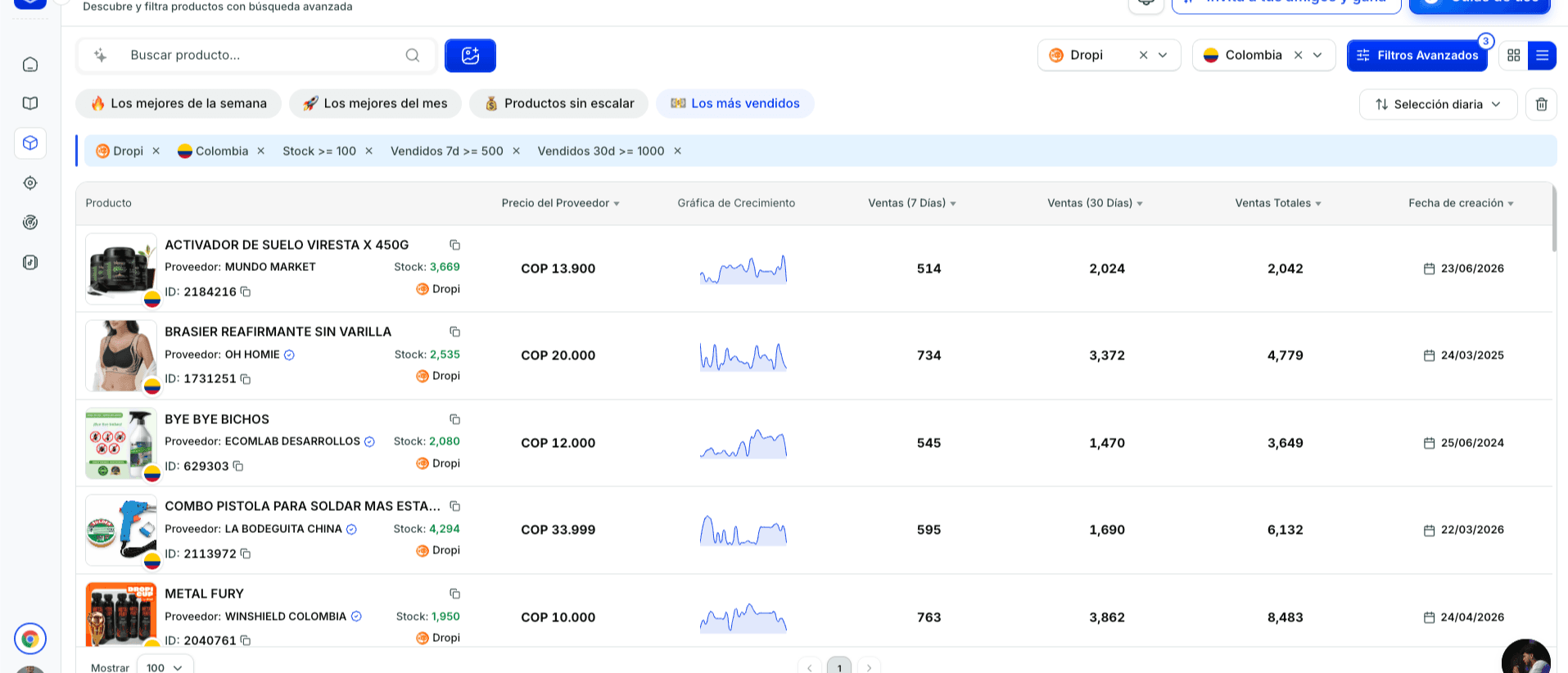Open the target crosshair icon in sidebar
1568x673 pixels.
coord(30,183)
